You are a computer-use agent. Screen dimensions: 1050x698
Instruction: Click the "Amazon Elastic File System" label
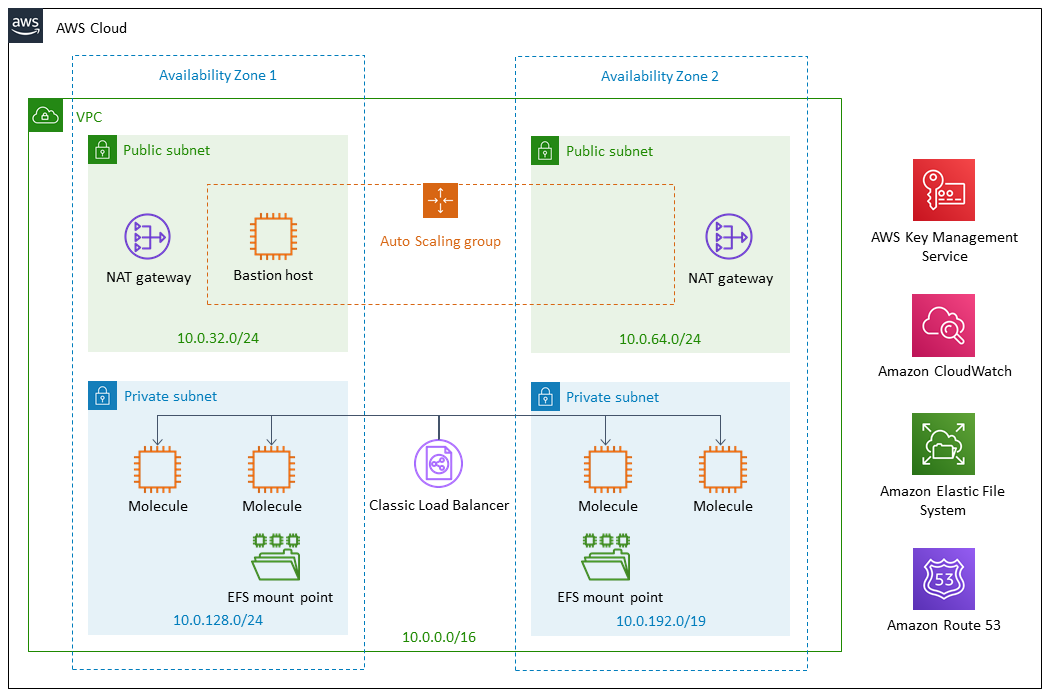point(943,501)
